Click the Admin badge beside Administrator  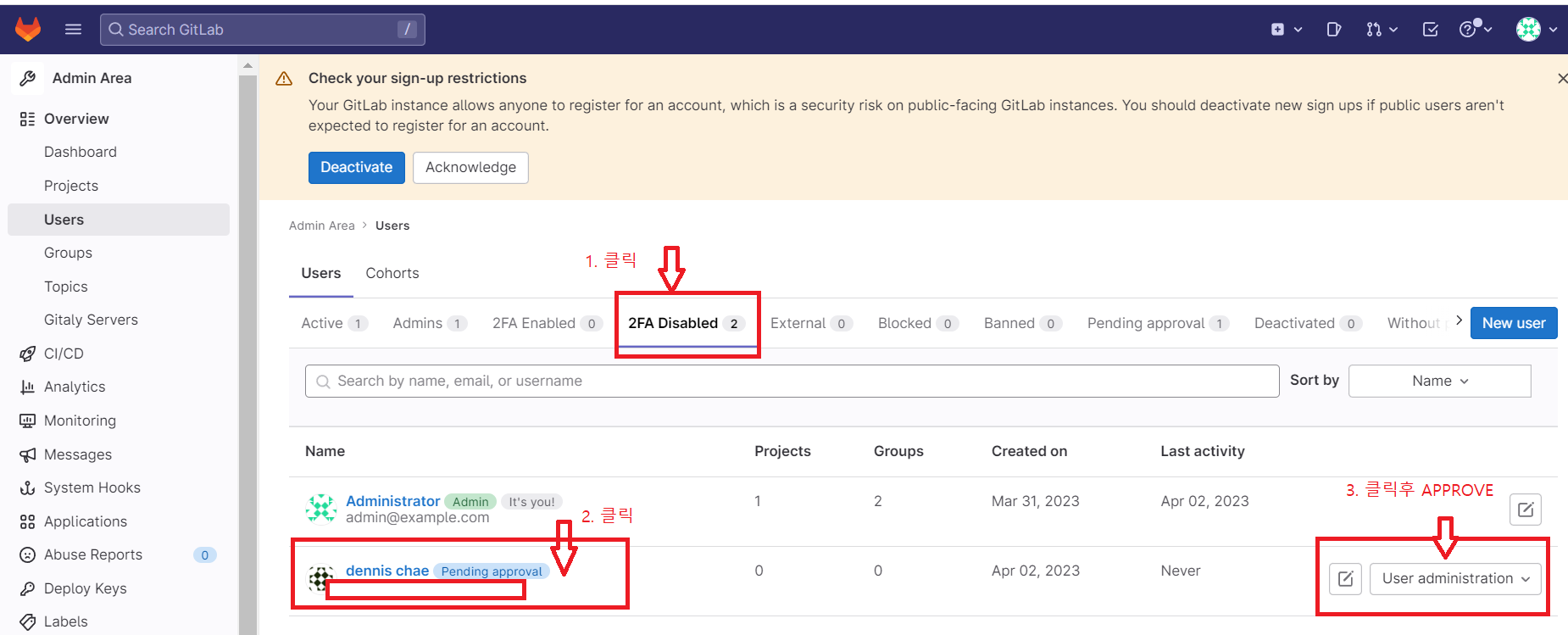(470, 502)
